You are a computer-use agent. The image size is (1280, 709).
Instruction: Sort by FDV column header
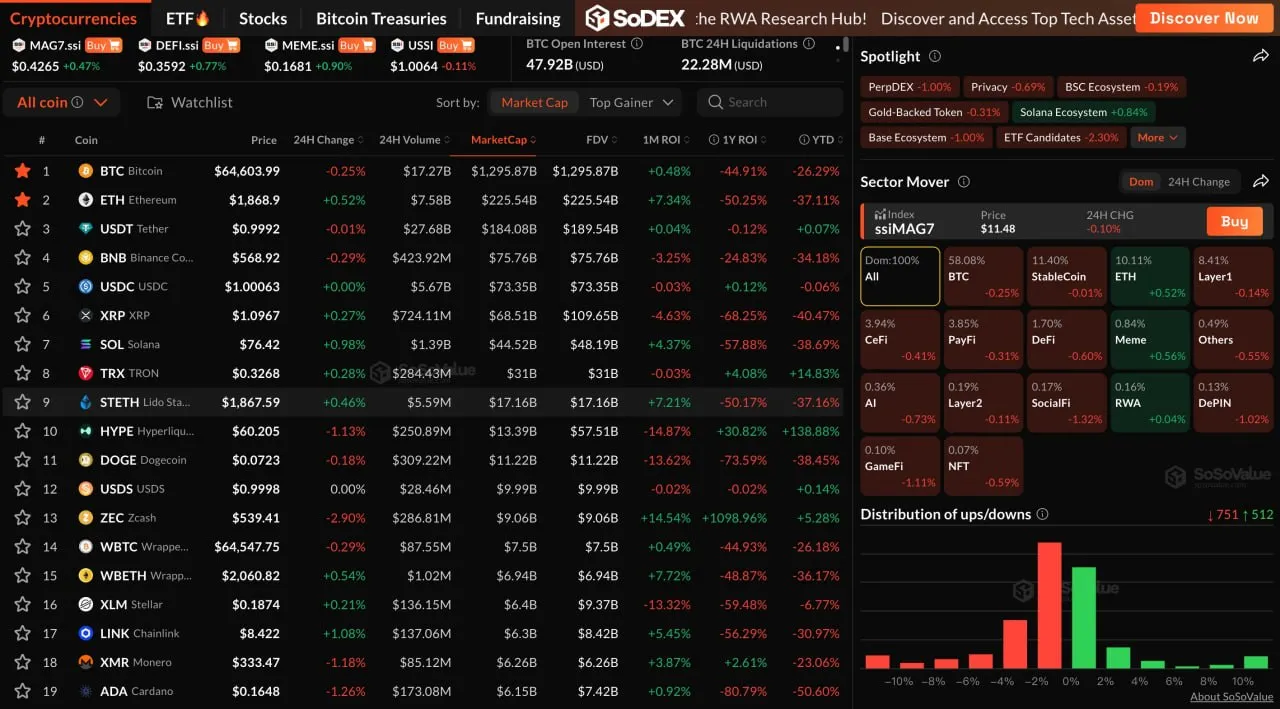602,140
